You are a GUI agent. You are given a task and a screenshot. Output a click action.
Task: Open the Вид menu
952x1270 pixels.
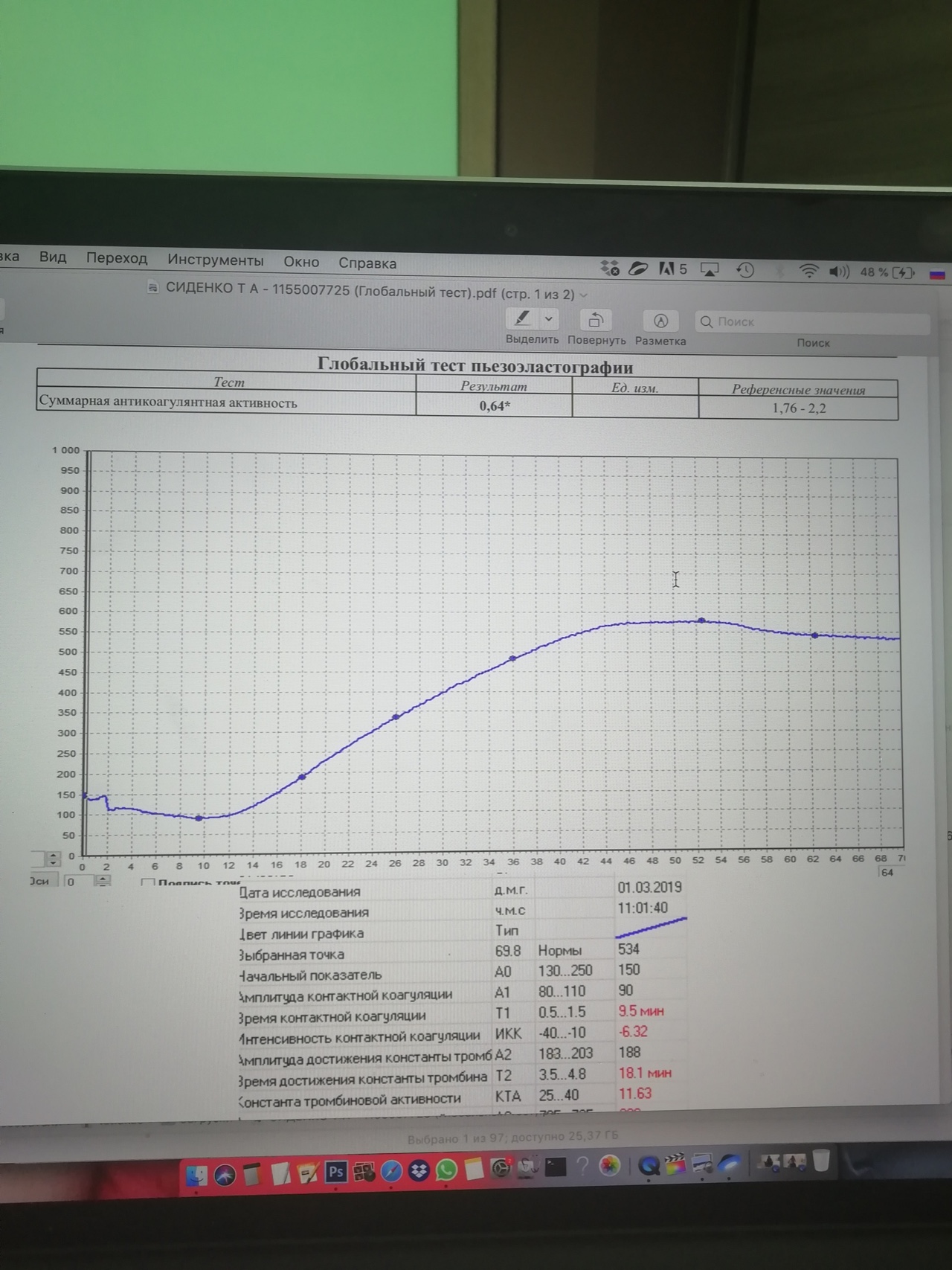click(x=53, y=257)
